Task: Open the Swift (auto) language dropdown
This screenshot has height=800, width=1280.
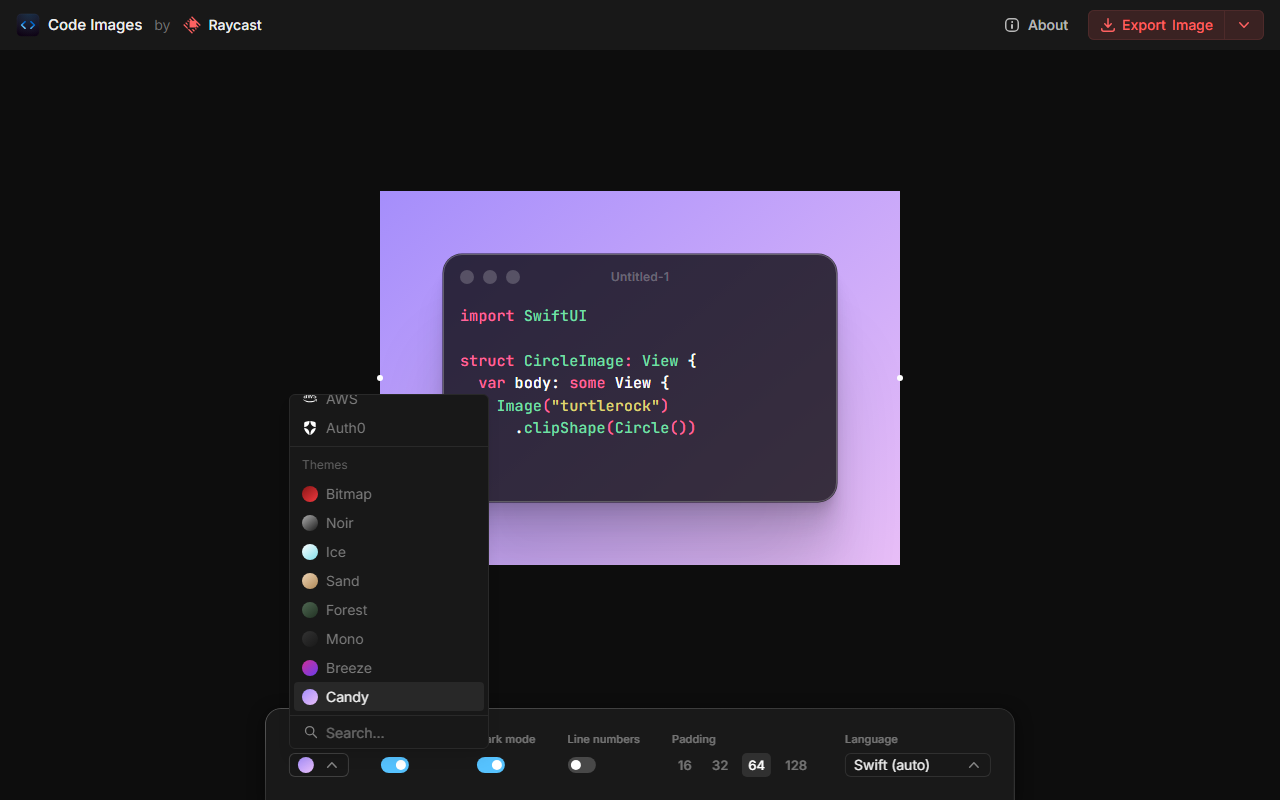Action: (917, 765)
